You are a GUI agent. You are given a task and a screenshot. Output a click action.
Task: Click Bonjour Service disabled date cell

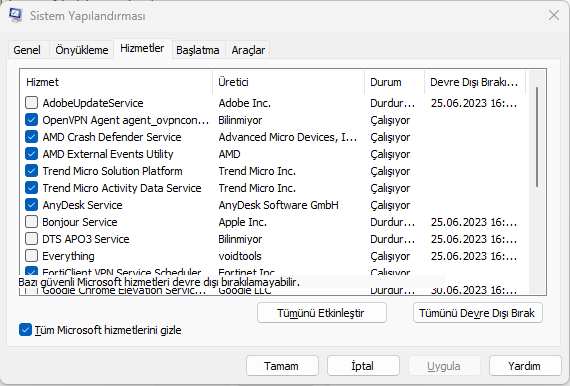[x=474, y=222]
